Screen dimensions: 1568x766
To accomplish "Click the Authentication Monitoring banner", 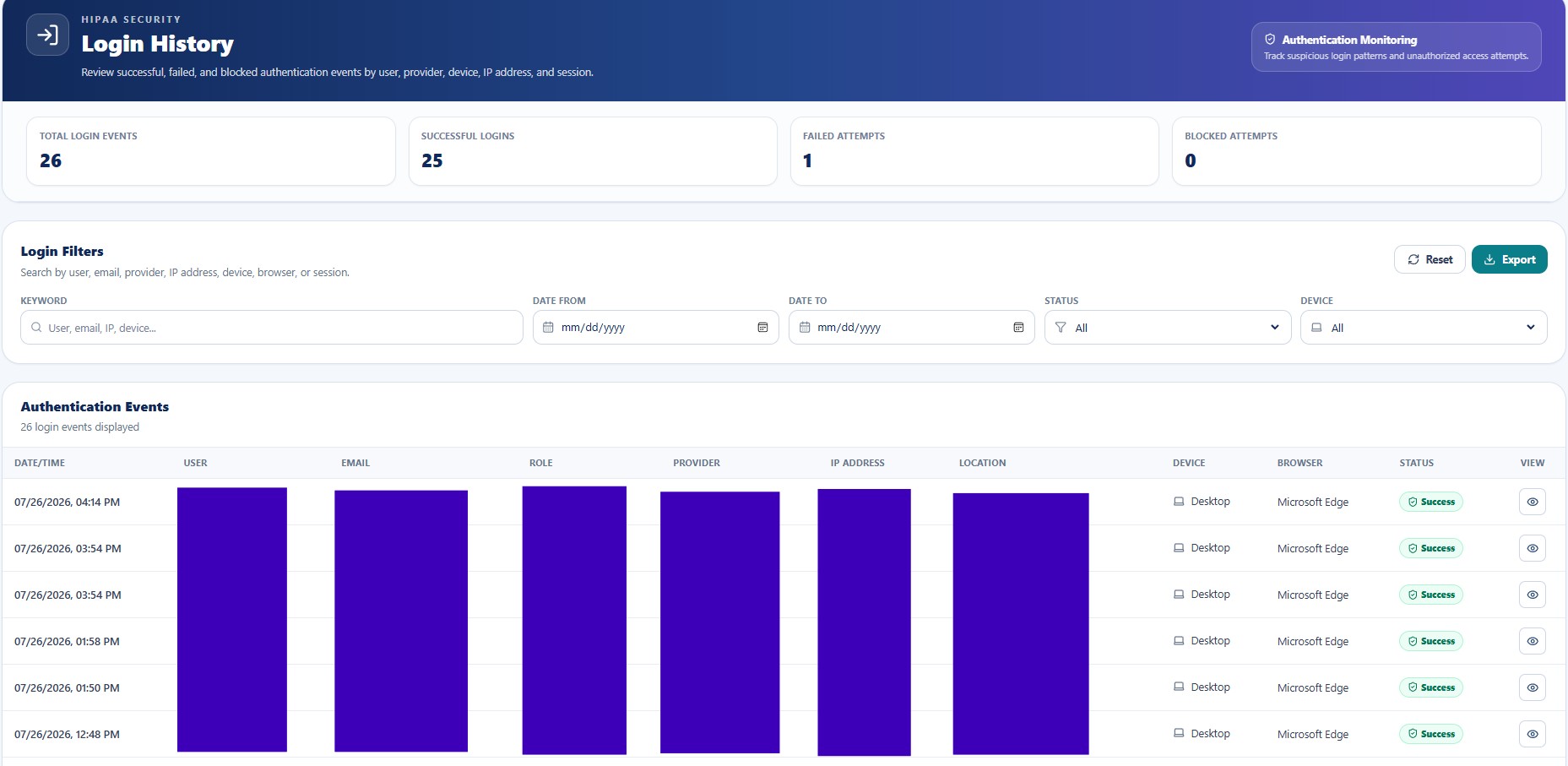I will [x=1396, y=47].
